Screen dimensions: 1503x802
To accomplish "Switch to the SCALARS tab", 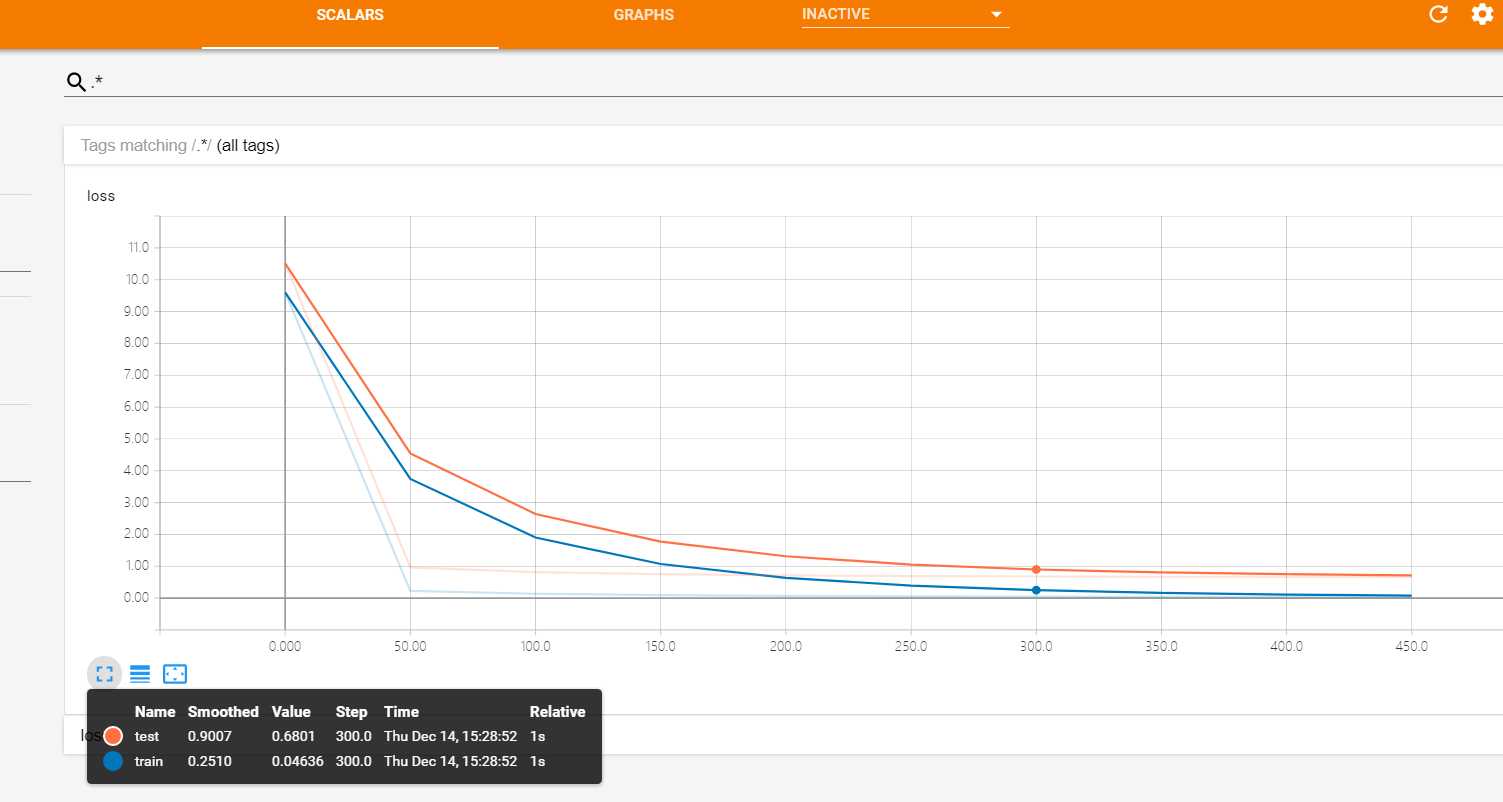I will pos(350,15).
